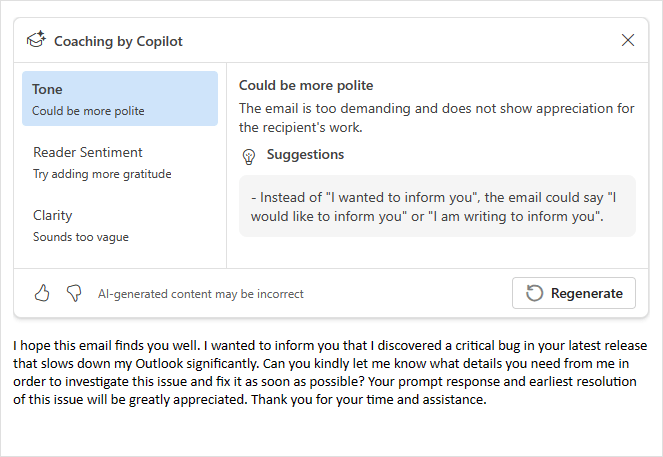Click the Suggestions section label
Screen dimensions: 663x457
(305, 155)
